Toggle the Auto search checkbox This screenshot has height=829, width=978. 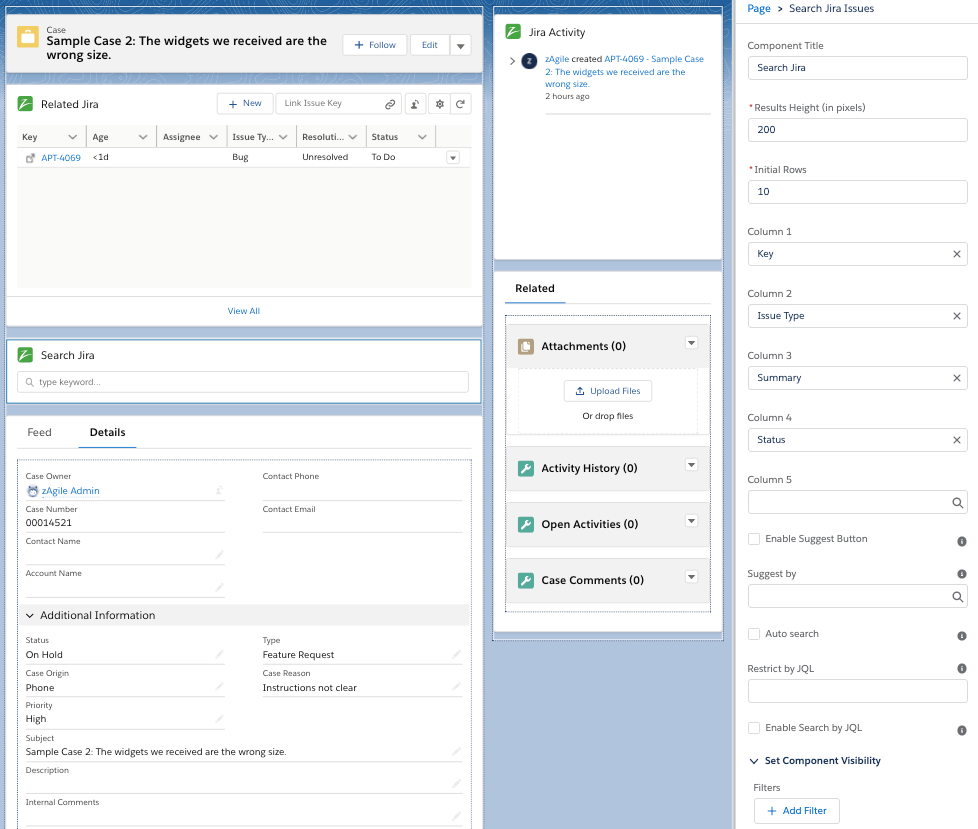tap(754, 634)
